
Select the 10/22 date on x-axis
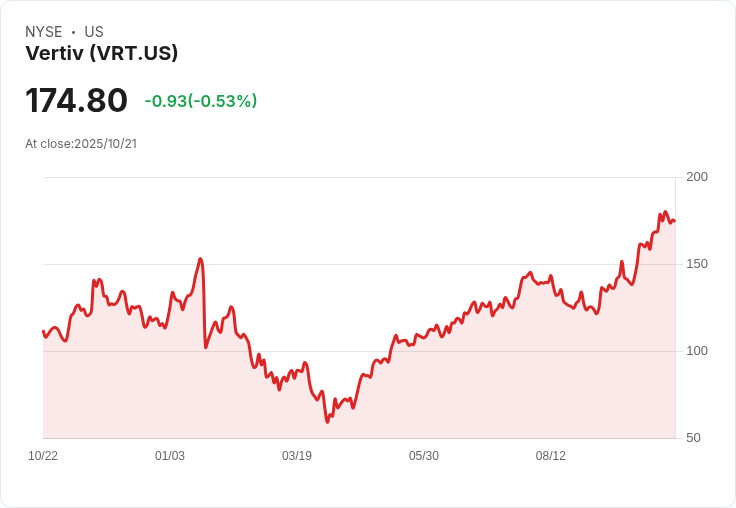coord(43,456)
